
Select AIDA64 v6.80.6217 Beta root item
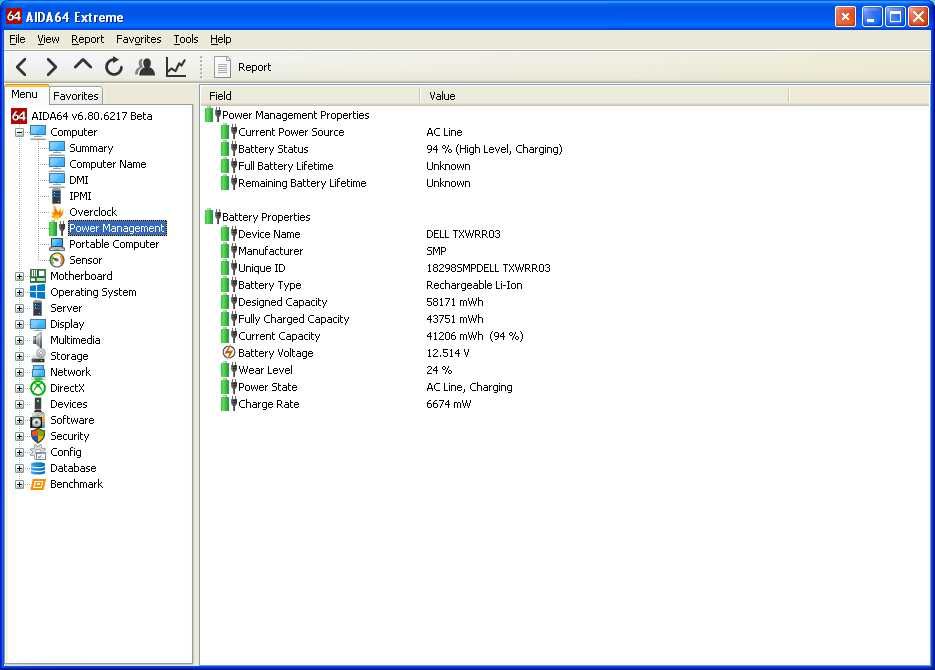tap(91, 116)
